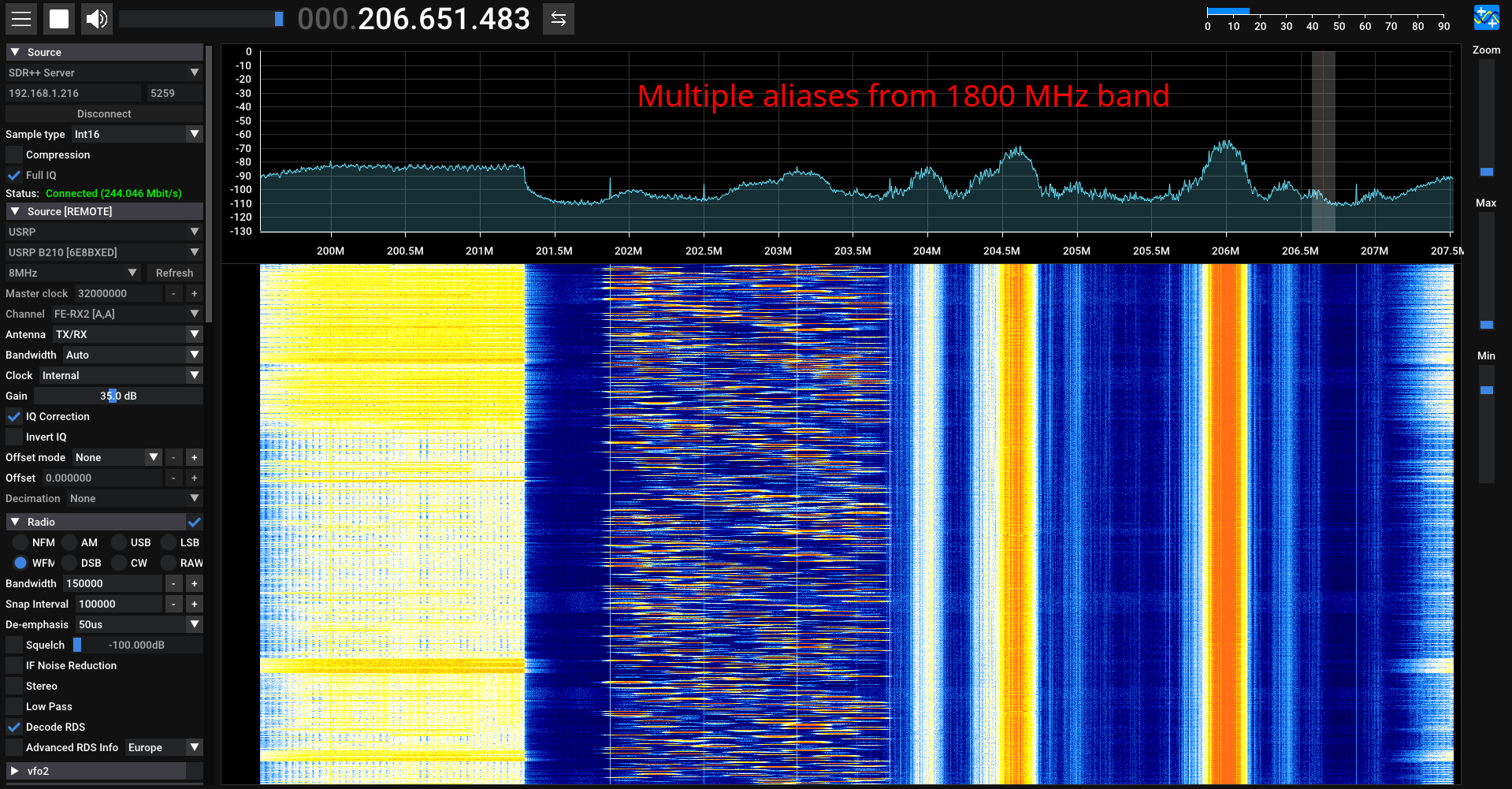Enable IF Noise Reduction
The width and height of the screenshot is (1512, 789).
click(x=14, y=665)
